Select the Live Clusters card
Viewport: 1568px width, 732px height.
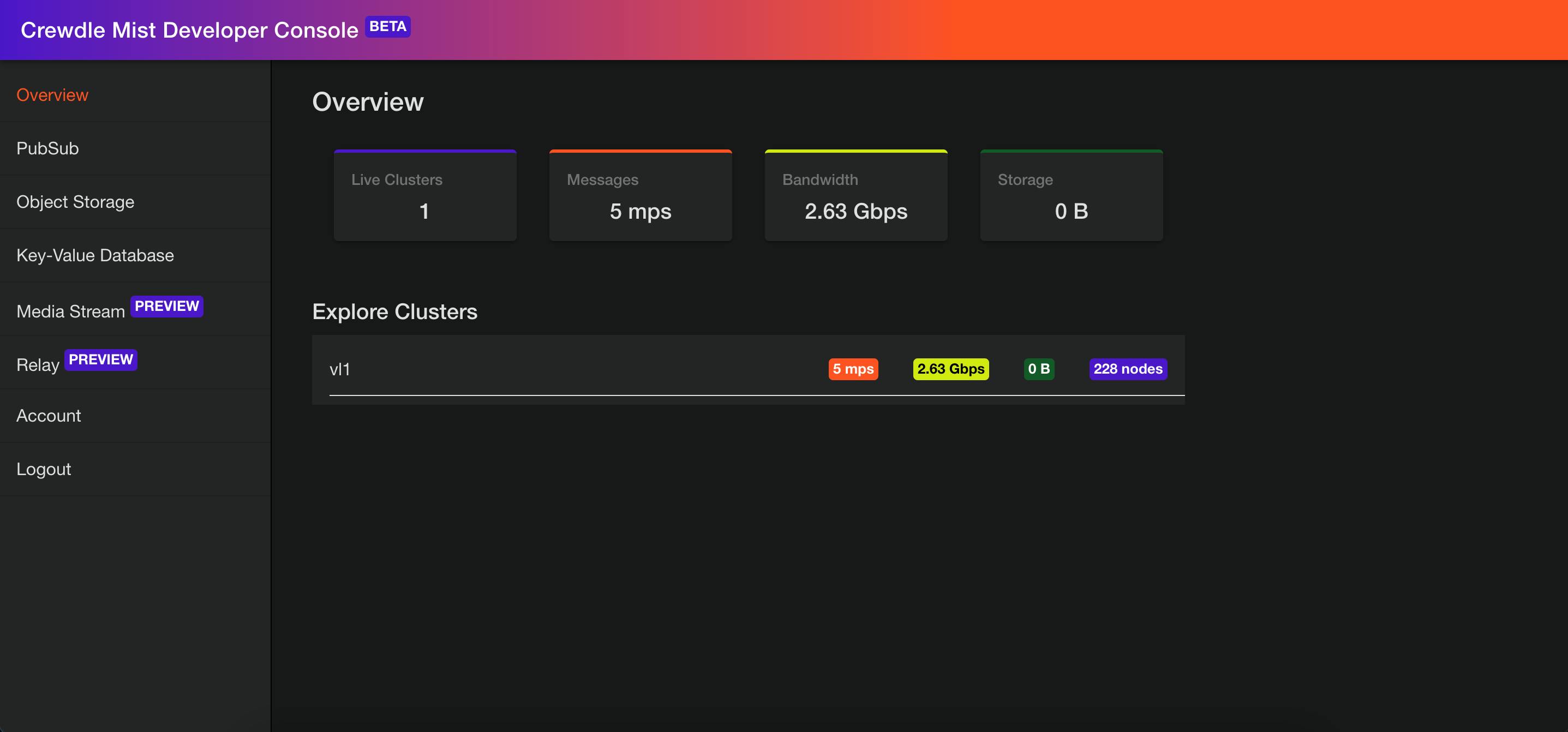(x=425, y=195)
